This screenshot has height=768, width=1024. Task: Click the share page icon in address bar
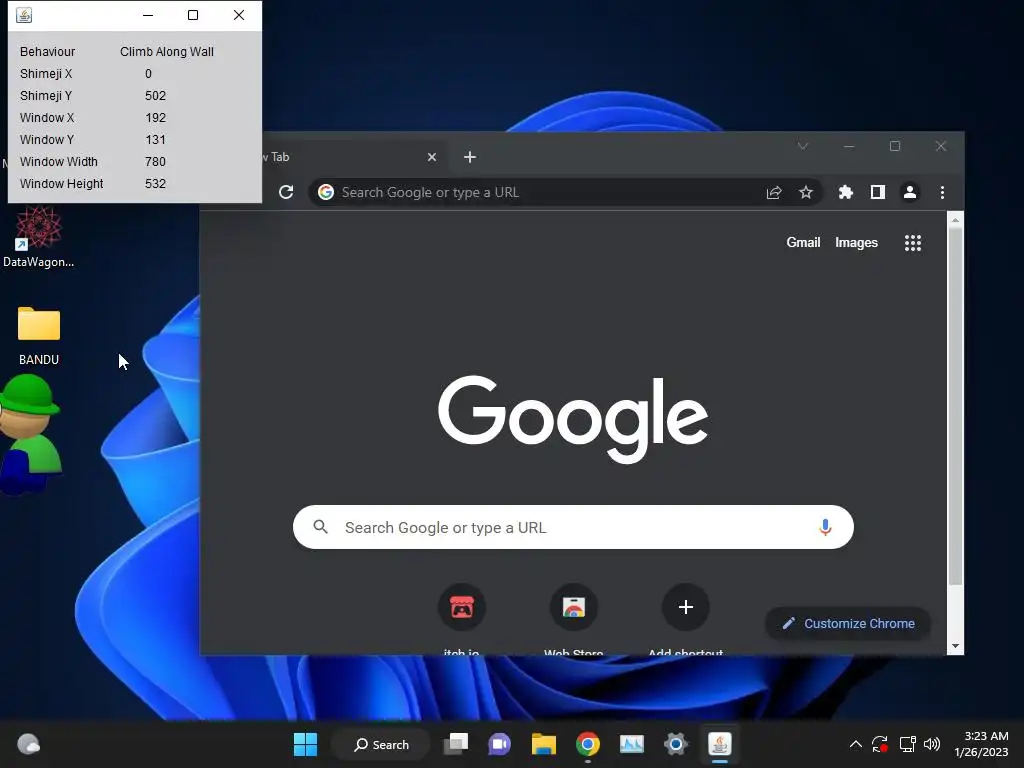tap(774, 192)
